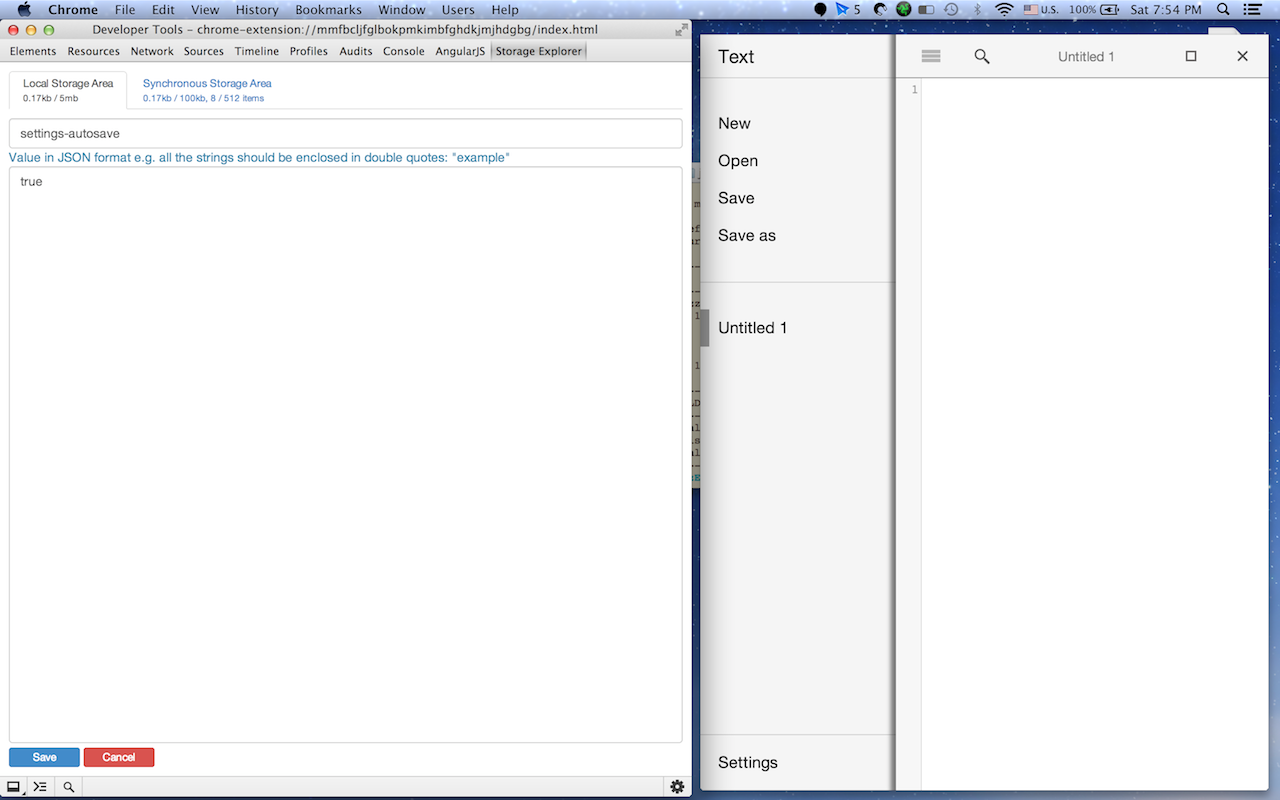1280x800 pixels.
Task: Open the Window menu
Action: pos(402,9)
